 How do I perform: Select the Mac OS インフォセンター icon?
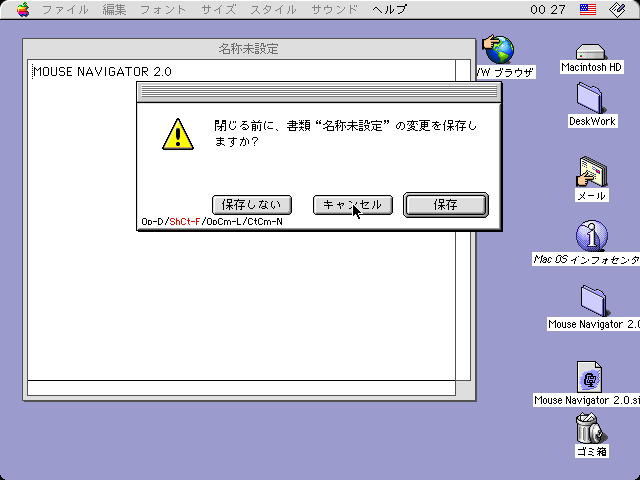(591, 236)
